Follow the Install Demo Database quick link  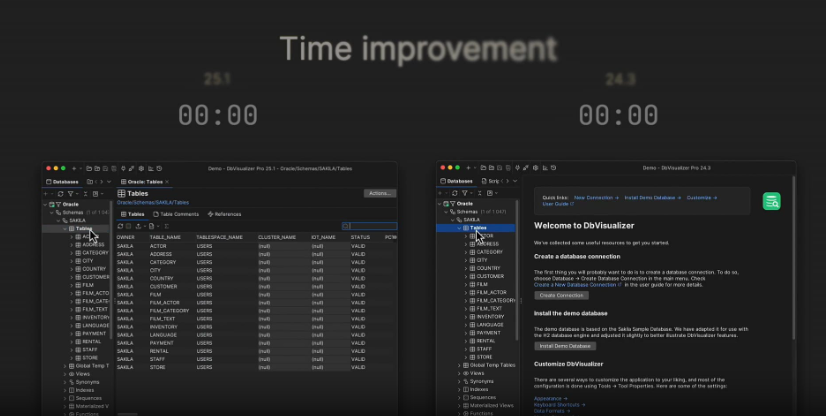coord(653,198)
